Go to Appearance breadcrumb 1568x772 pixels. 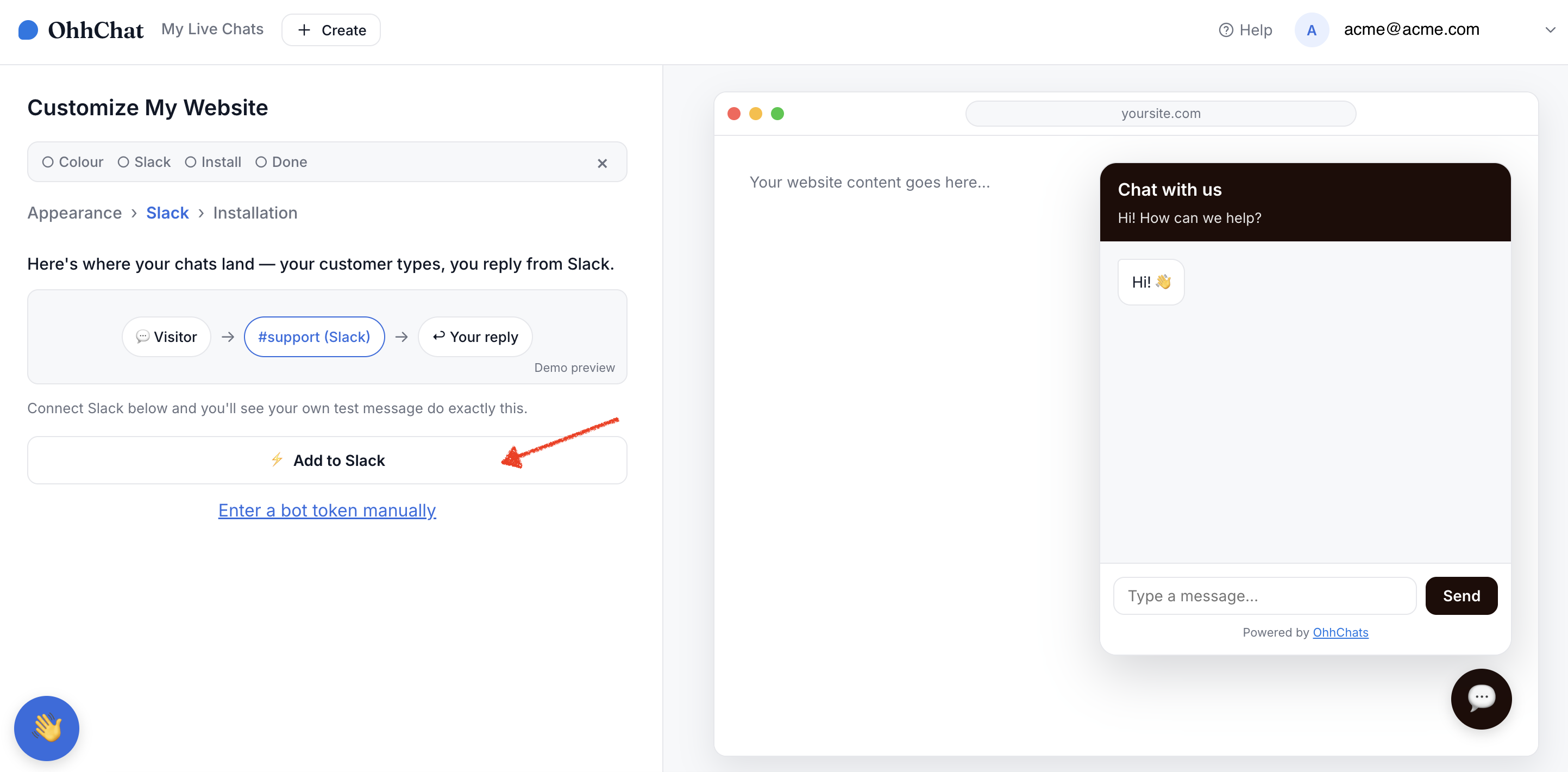point(74,213)
